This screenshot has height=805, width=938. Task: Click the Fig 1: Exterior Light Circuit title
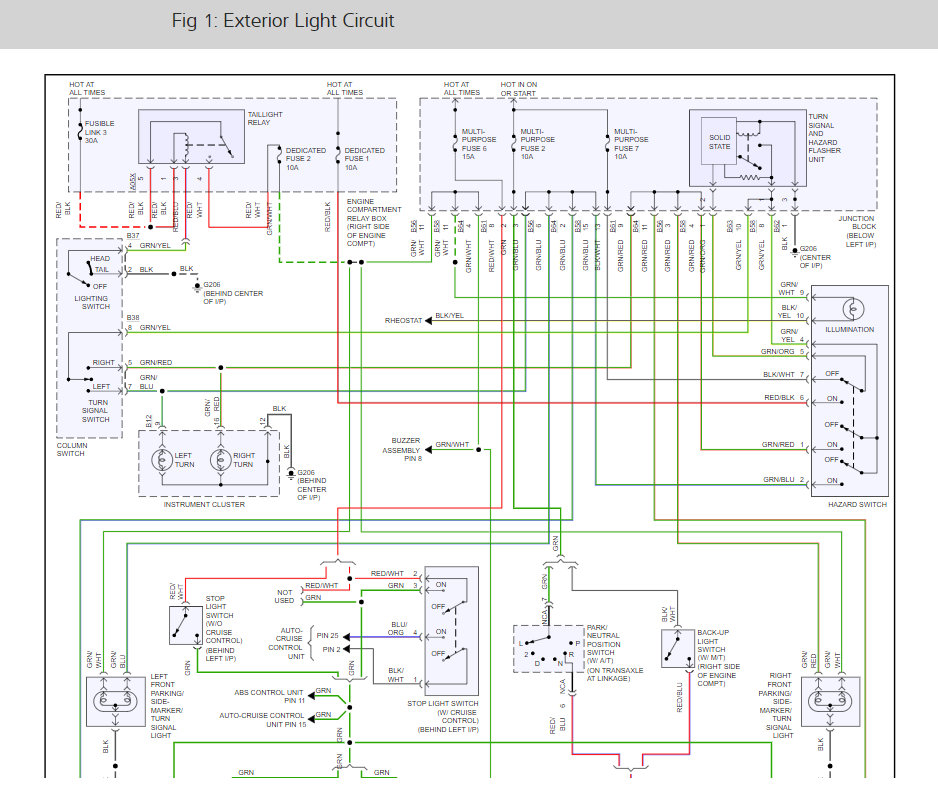(x=284, y=20)
